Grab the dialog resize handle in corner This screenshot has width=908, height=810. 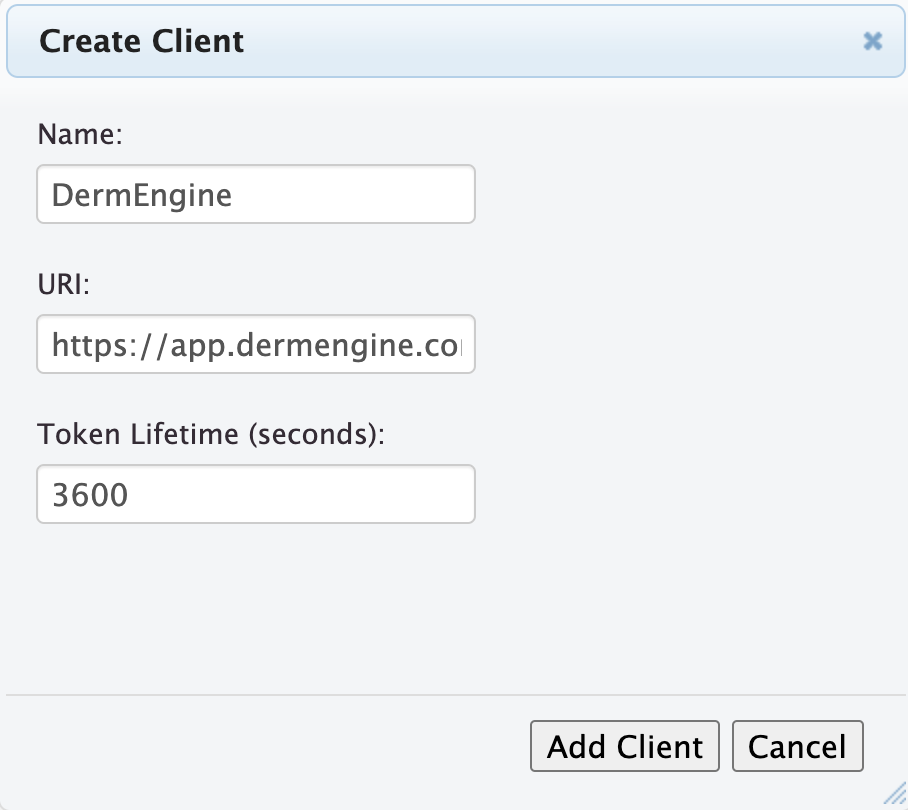(x=895, y=797)
